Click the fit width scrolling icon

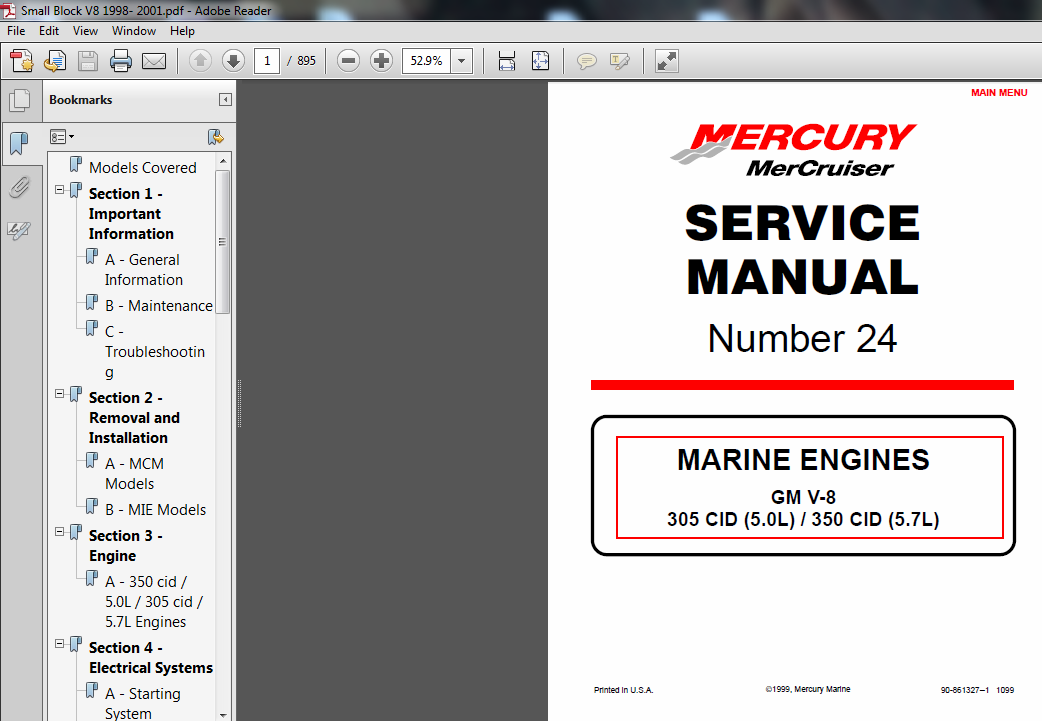tap(507, 61)
